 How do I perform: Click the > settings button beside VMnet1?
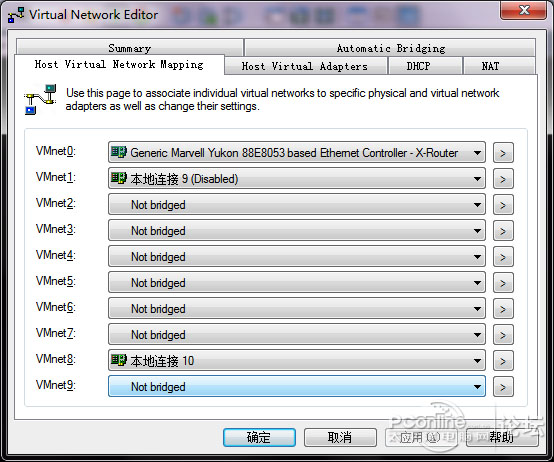503,179
